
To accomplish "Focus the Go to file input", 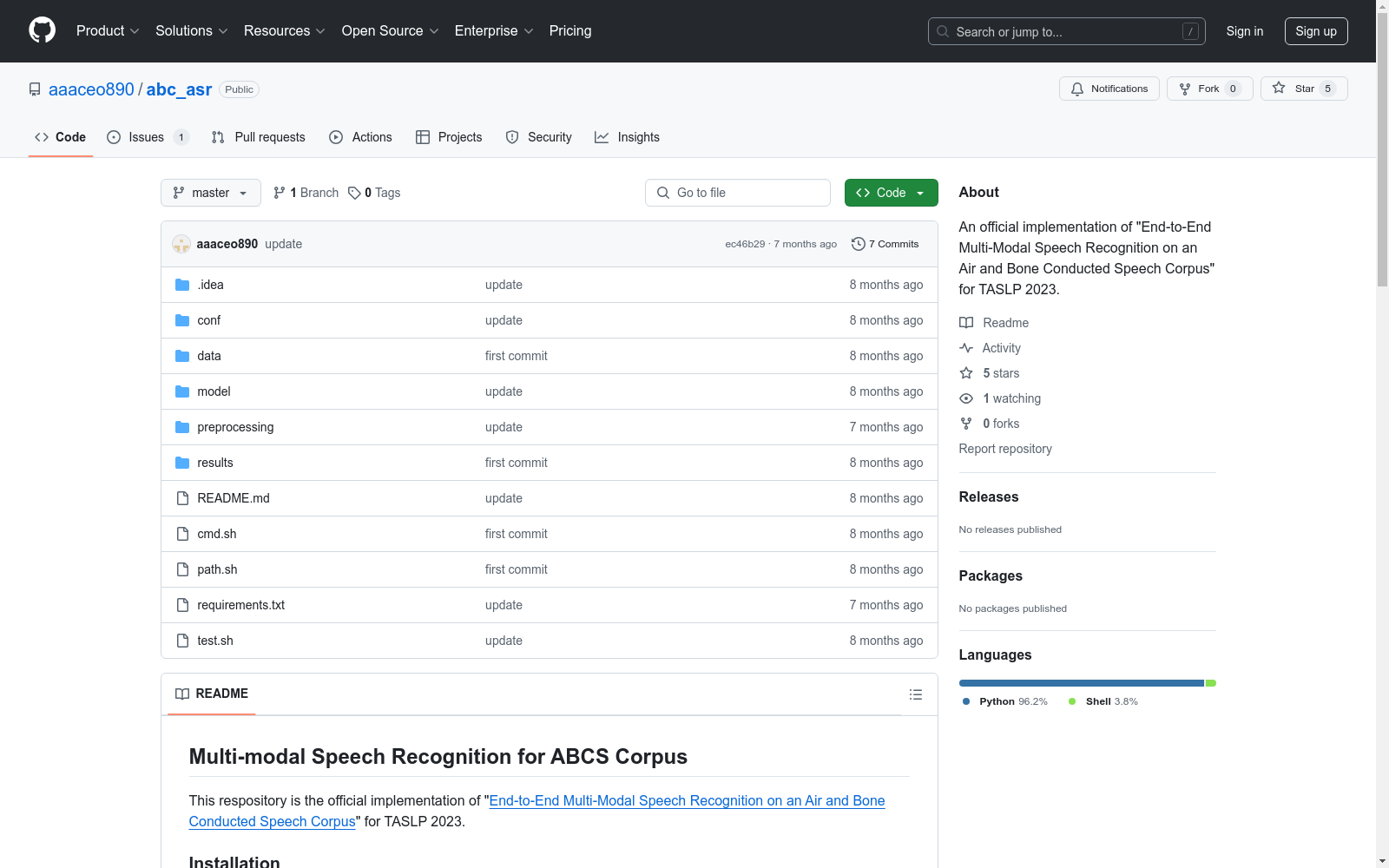I will click(x=738, y=193).
